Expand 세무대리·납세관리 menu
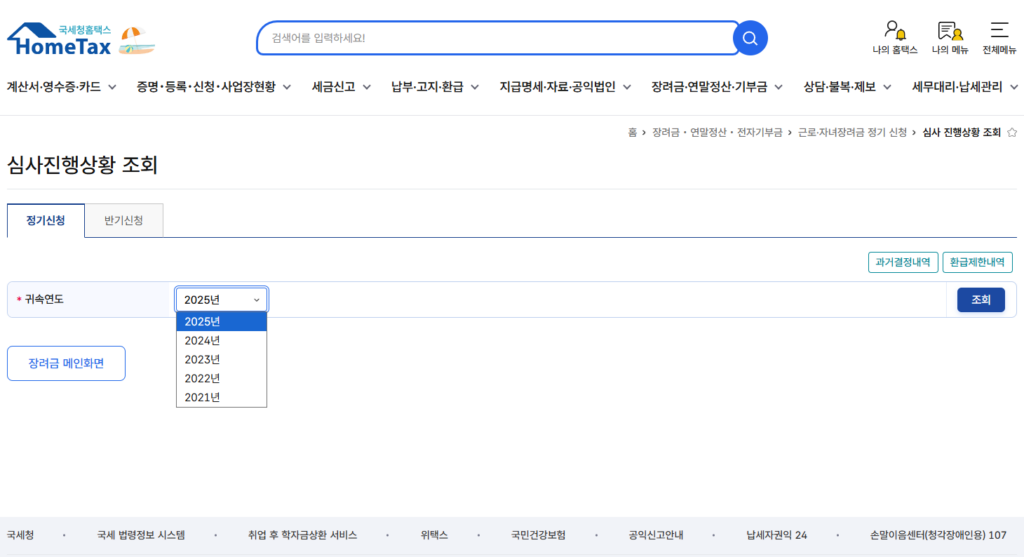 click(965, 87)
